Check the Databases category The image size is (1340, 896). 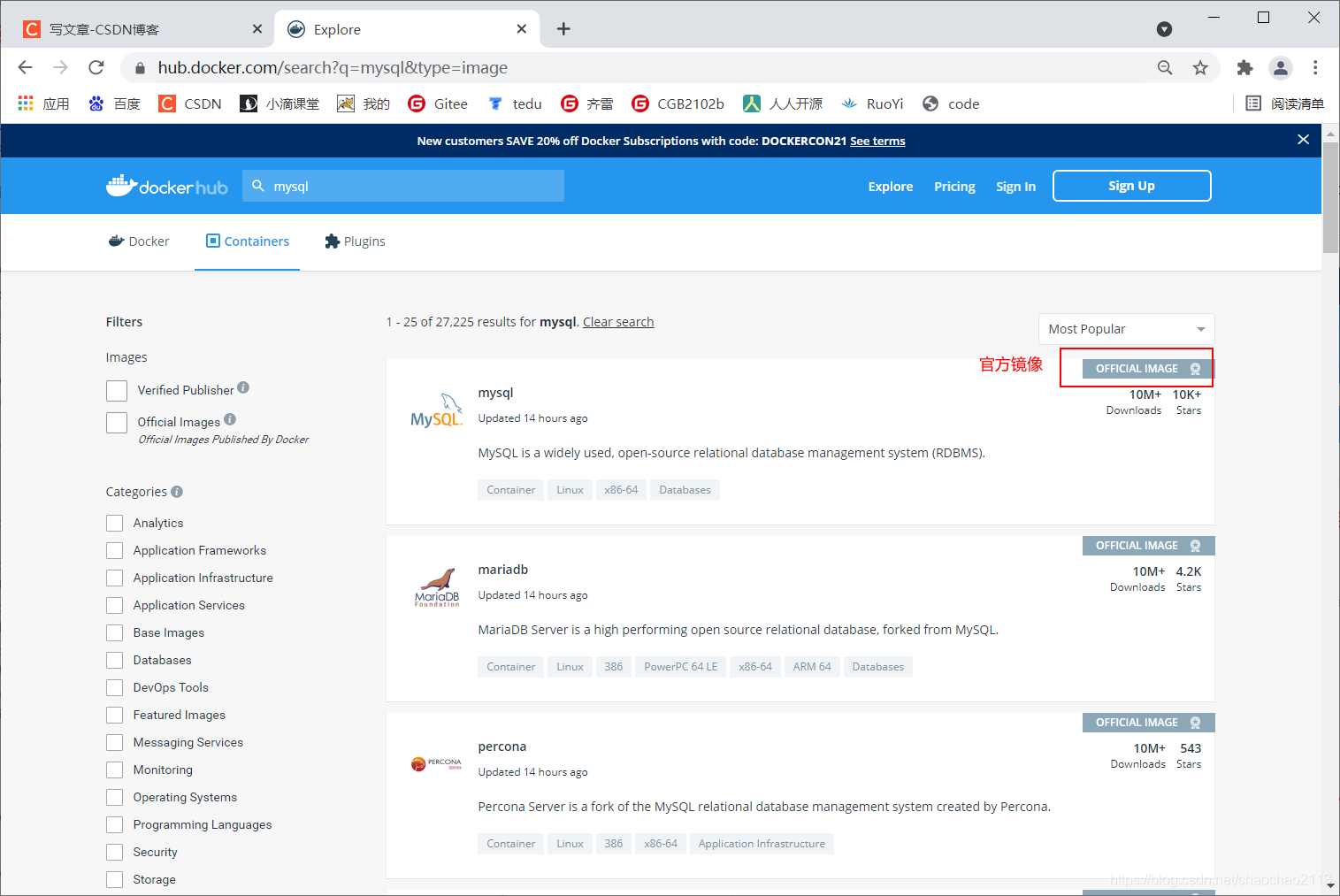(x=114, y=660)
